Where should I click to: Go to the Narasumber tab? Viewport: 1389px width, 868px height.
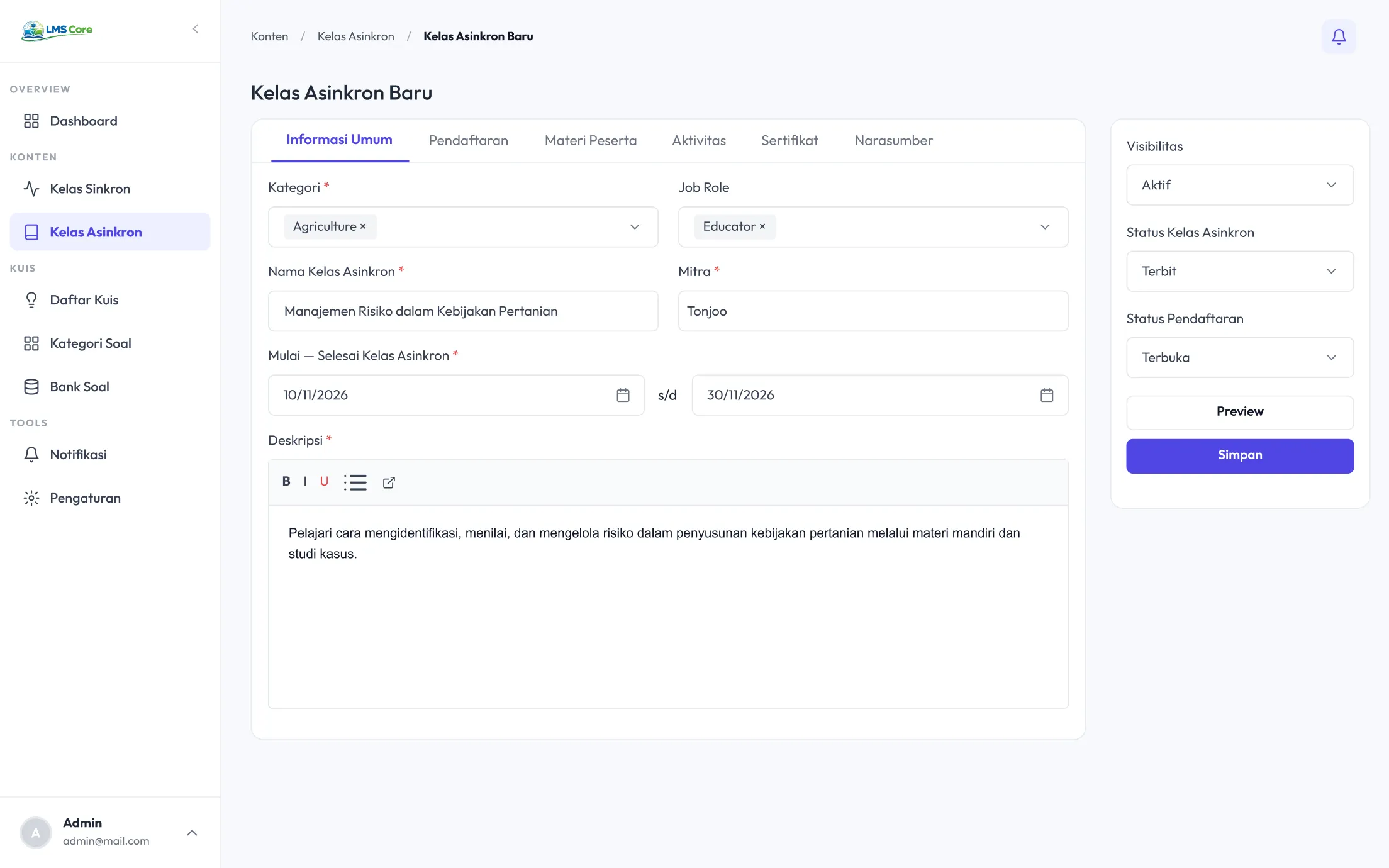(893, 141)
